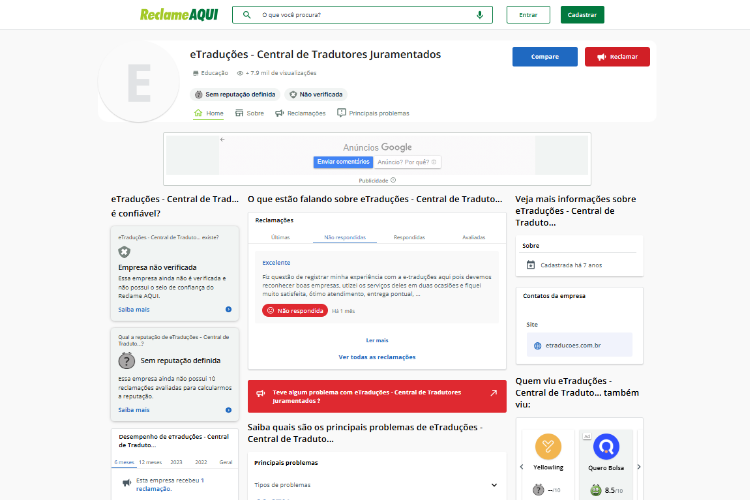750x500 pixels.
Task: Click the Entrar button
Action: click(x=528, y=15)
